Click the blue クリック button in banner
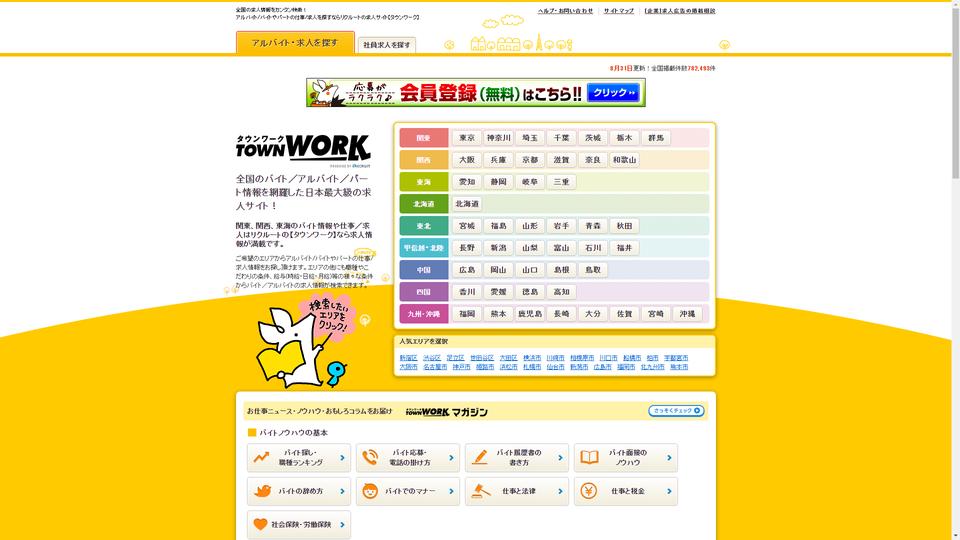 (613, 92)
